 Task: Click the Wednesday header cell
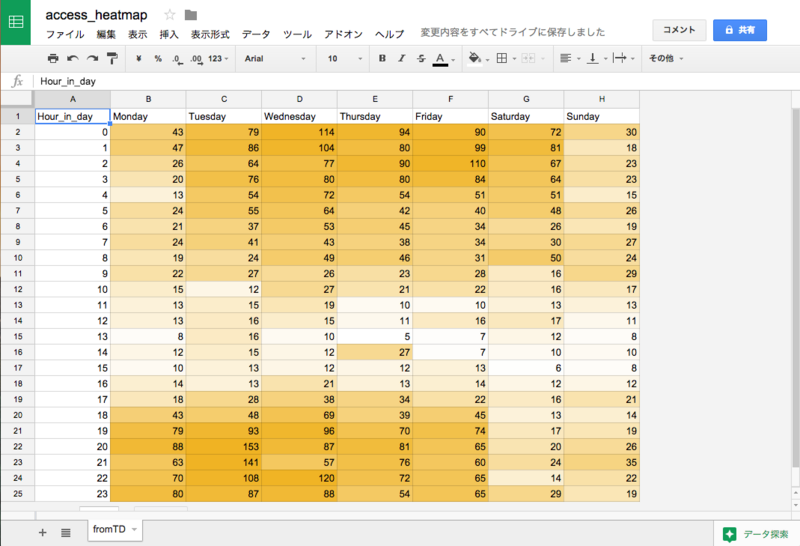tap(299, 116)
